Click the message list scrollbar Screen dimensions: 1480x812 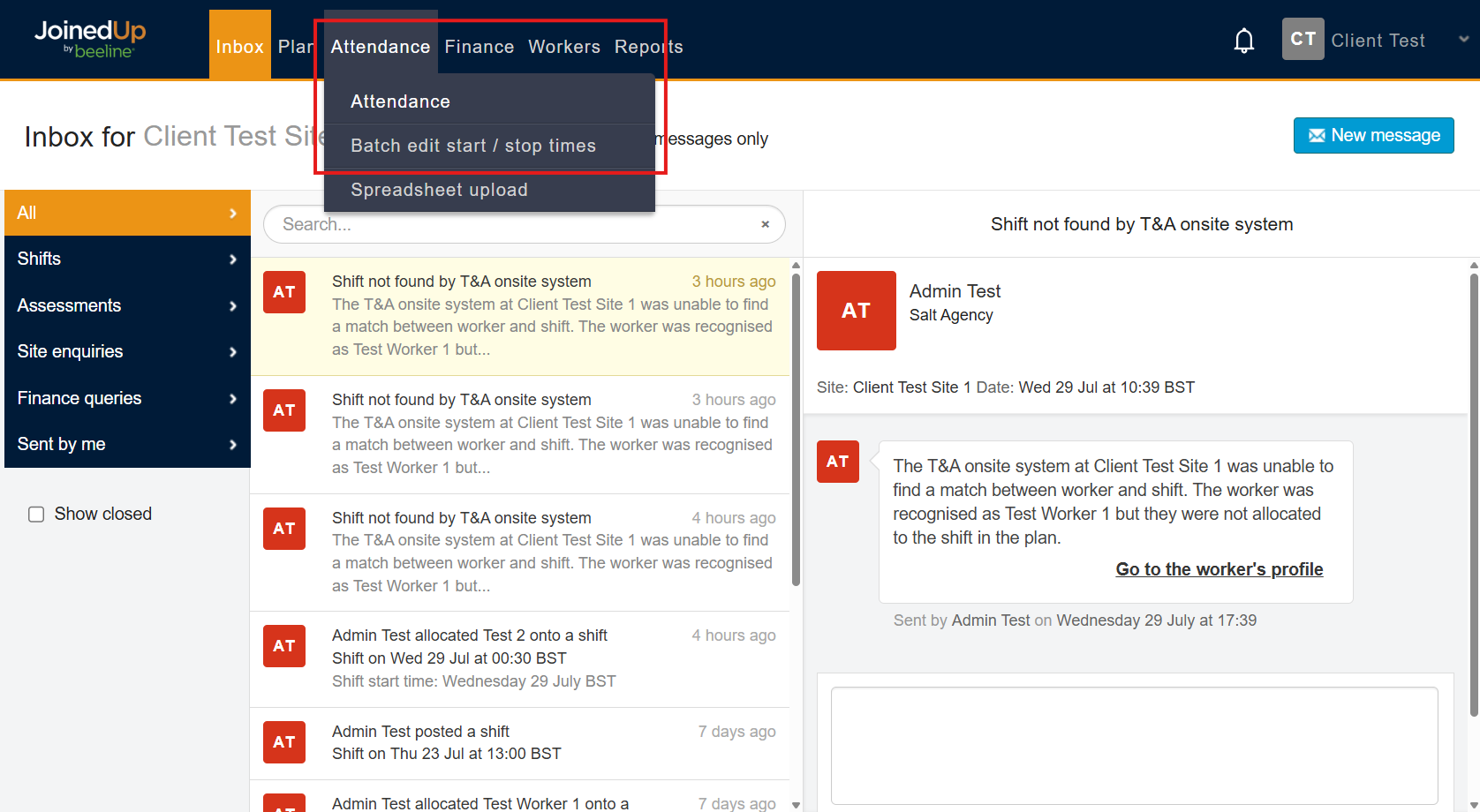pyautogui.click(x=796, y=430)
